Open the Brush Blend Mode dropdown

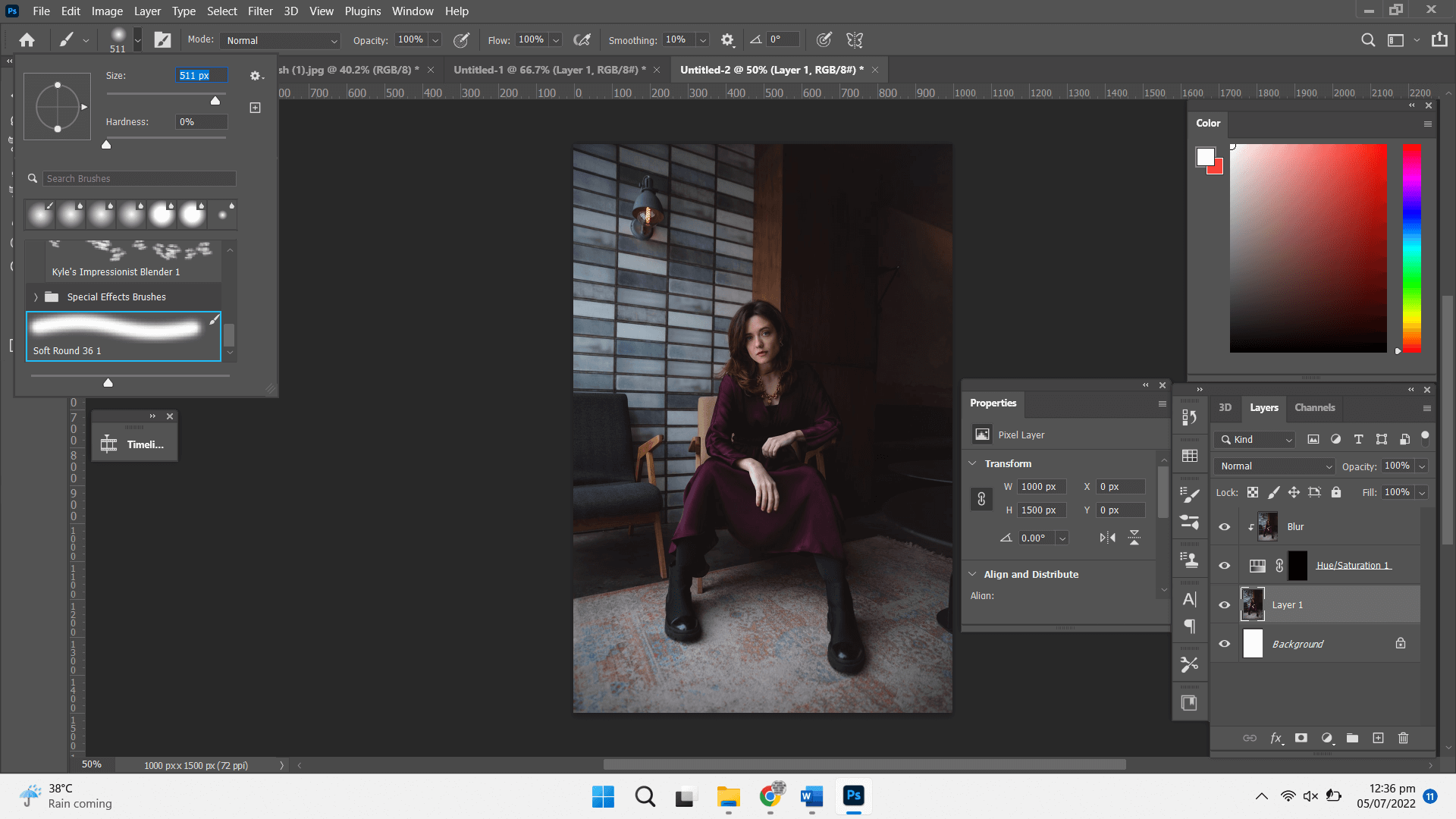tap(279, 40)
